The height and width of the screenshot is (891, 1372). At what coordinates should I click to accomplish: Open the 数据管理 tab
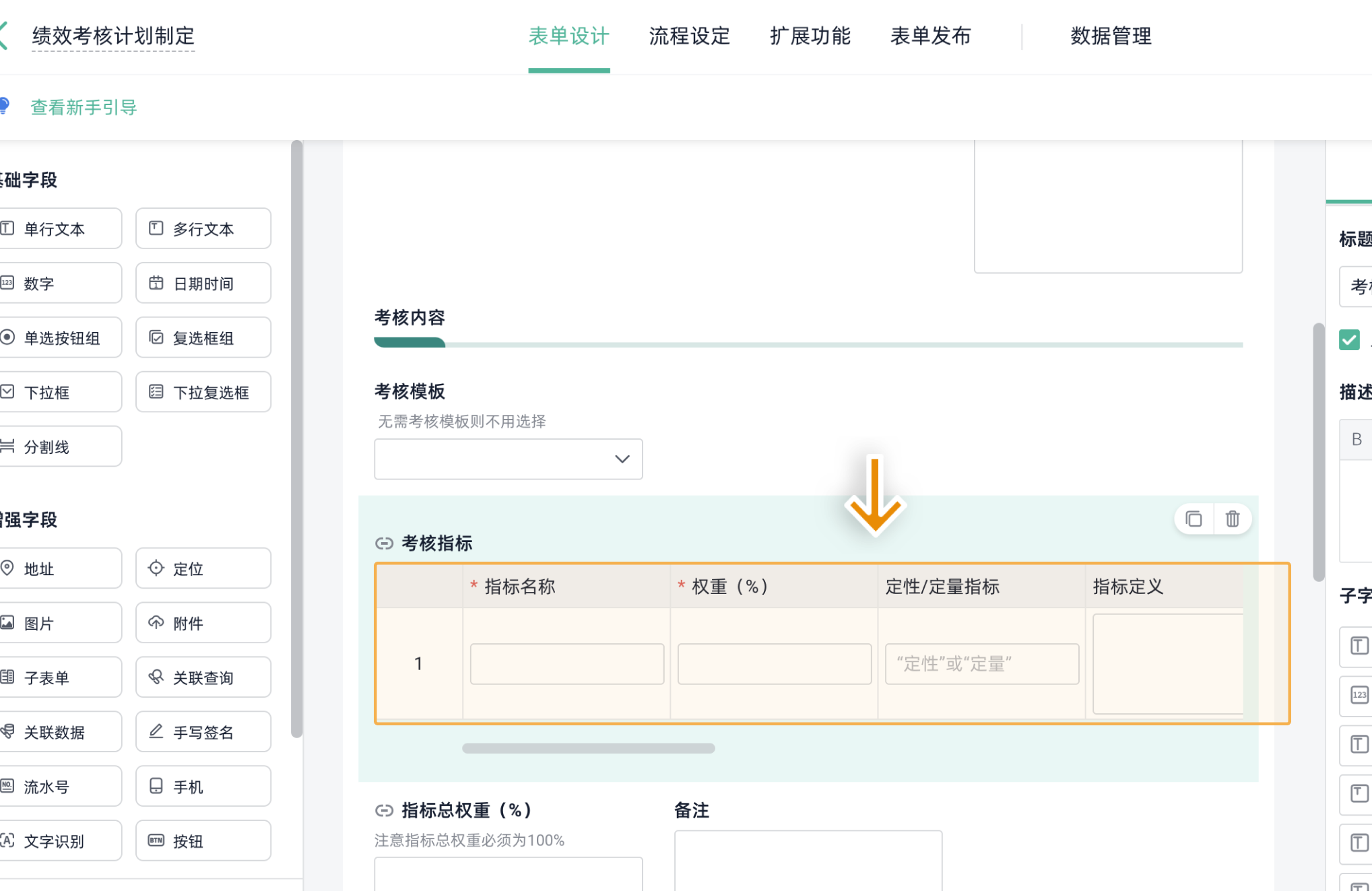(1111, 36)
